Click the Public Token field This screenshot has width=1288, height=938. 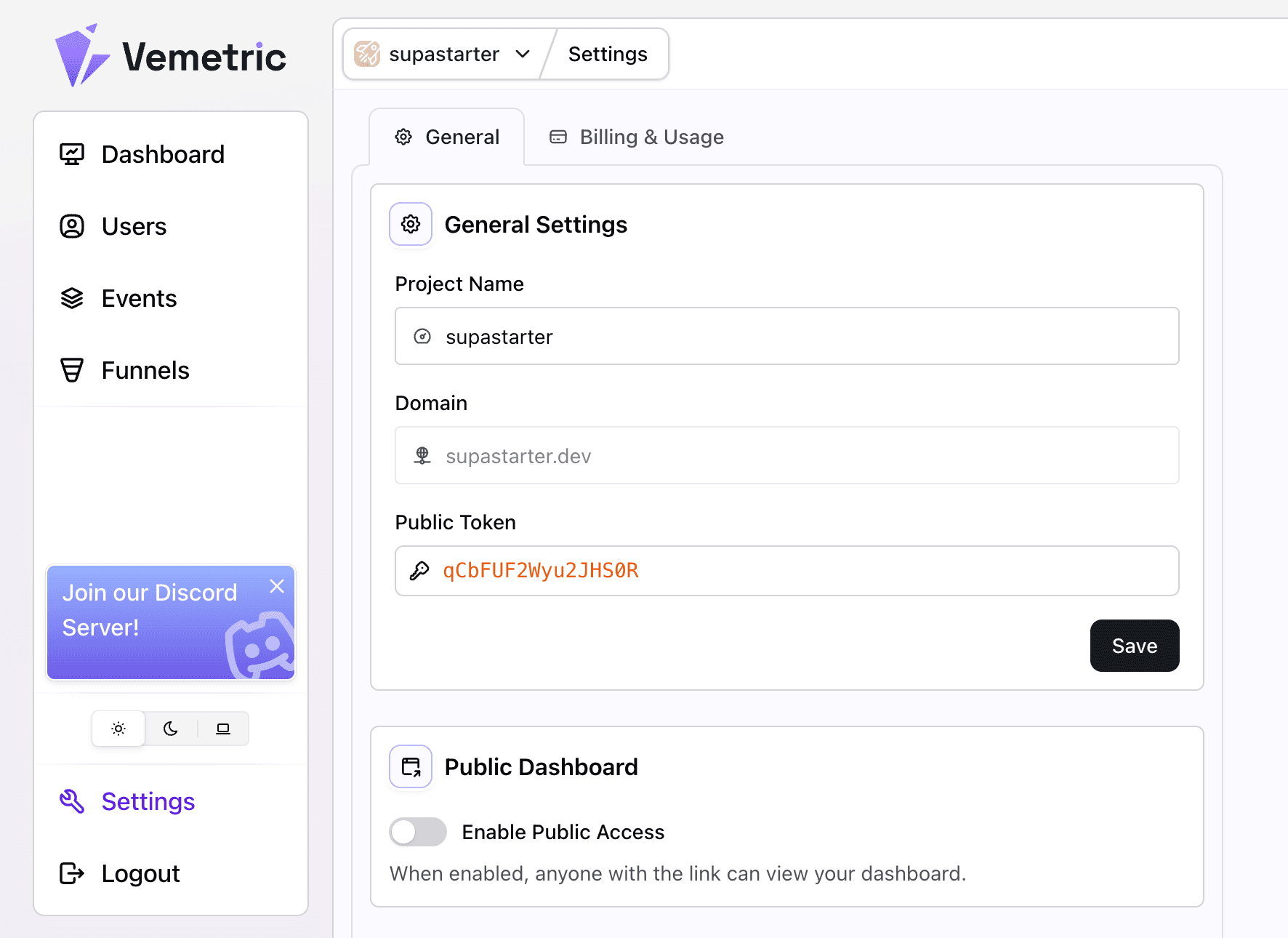(x=787, y=571)
